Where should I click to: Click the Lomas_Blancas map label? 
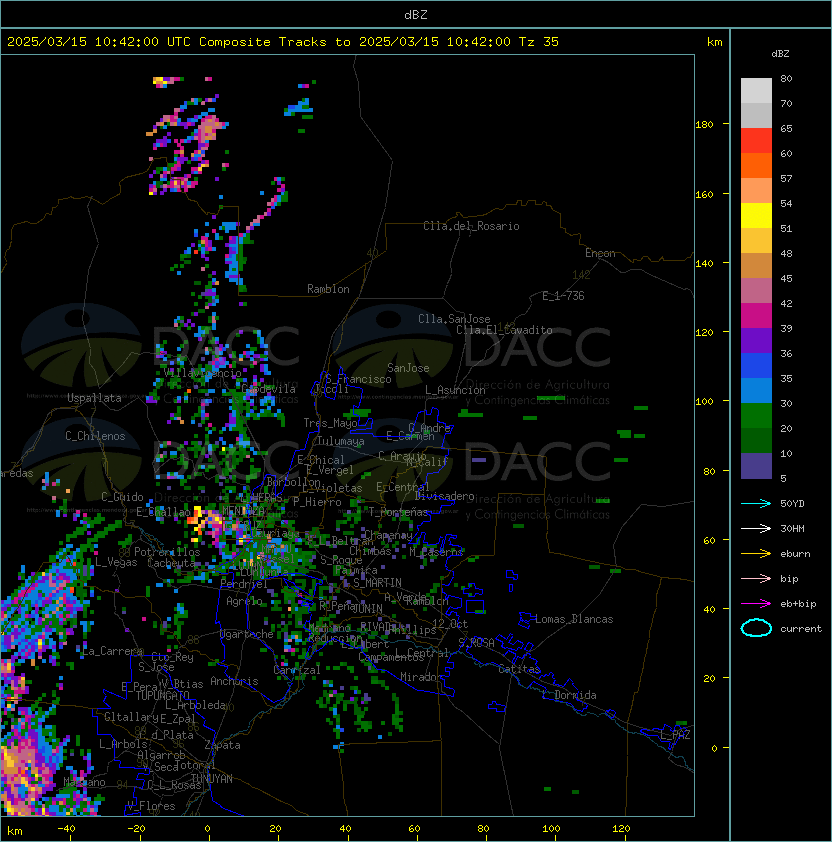(574, 619)
